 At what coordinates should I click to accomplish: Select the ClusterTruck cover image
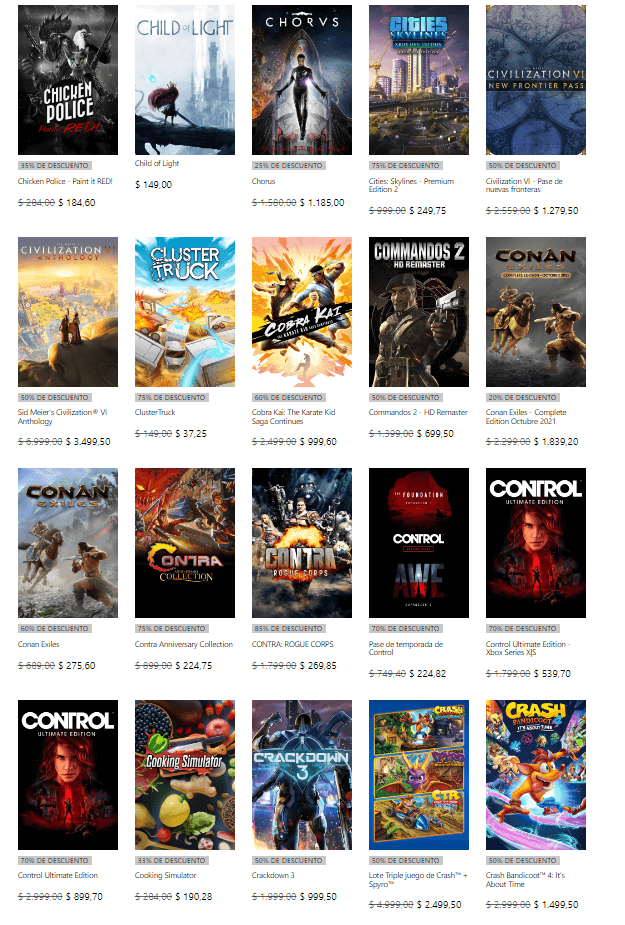click(185, 312)
